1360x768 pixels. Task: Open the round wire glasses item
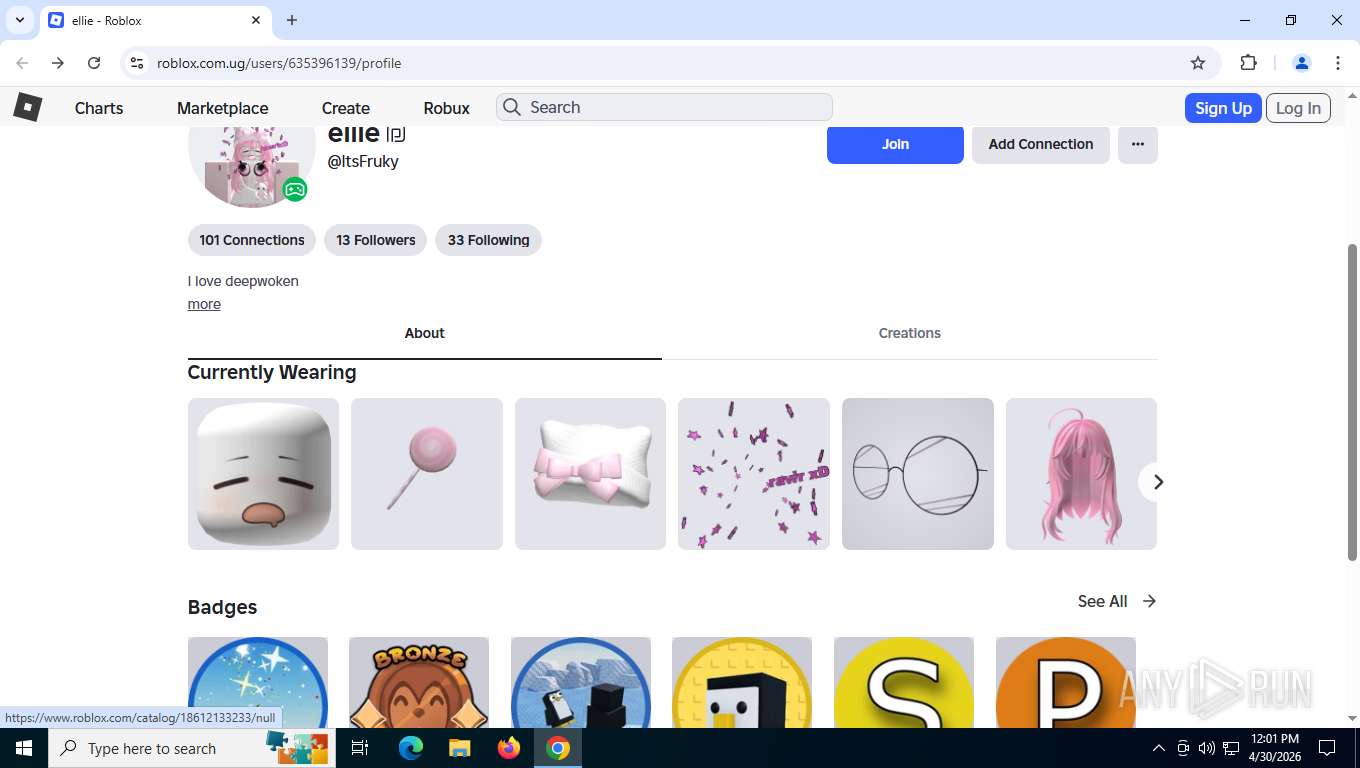918,474
